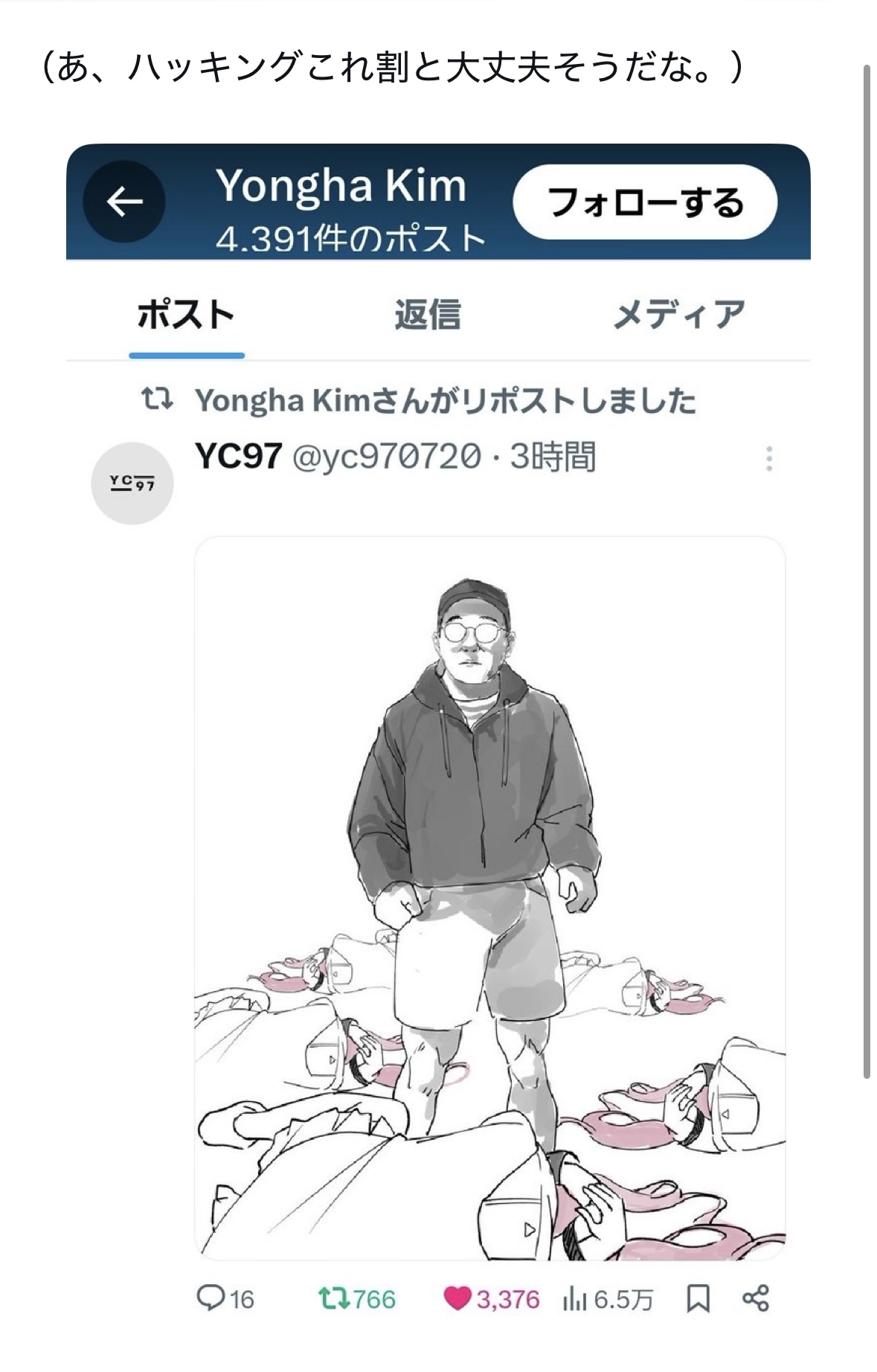Click the vertical scrollbar on the right
The height and width of the screenshot is (1372, 877).
(x=867, y=571)
